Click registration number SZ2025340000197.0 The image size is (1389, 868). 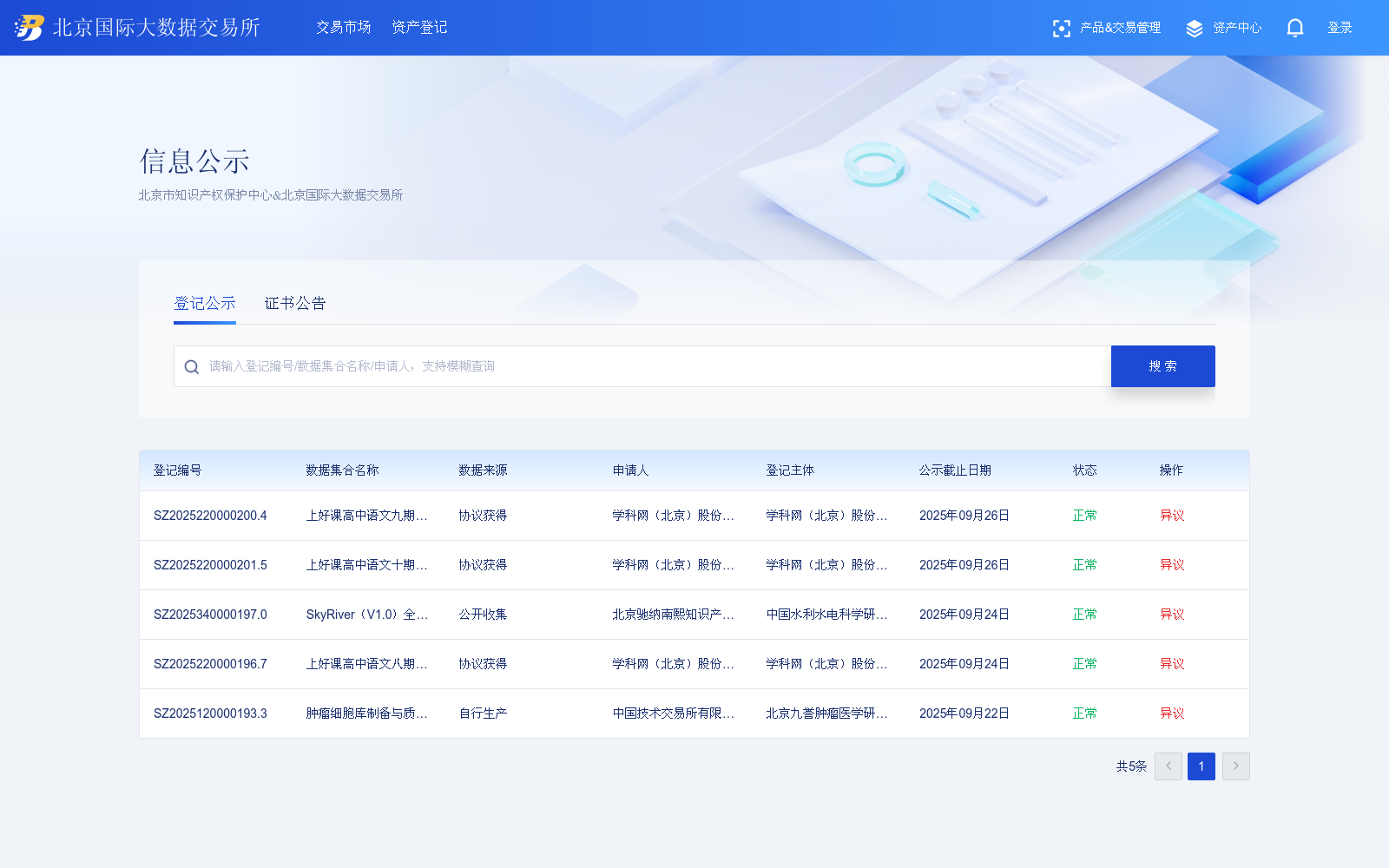pyautogui.click(x=210, y=615)
